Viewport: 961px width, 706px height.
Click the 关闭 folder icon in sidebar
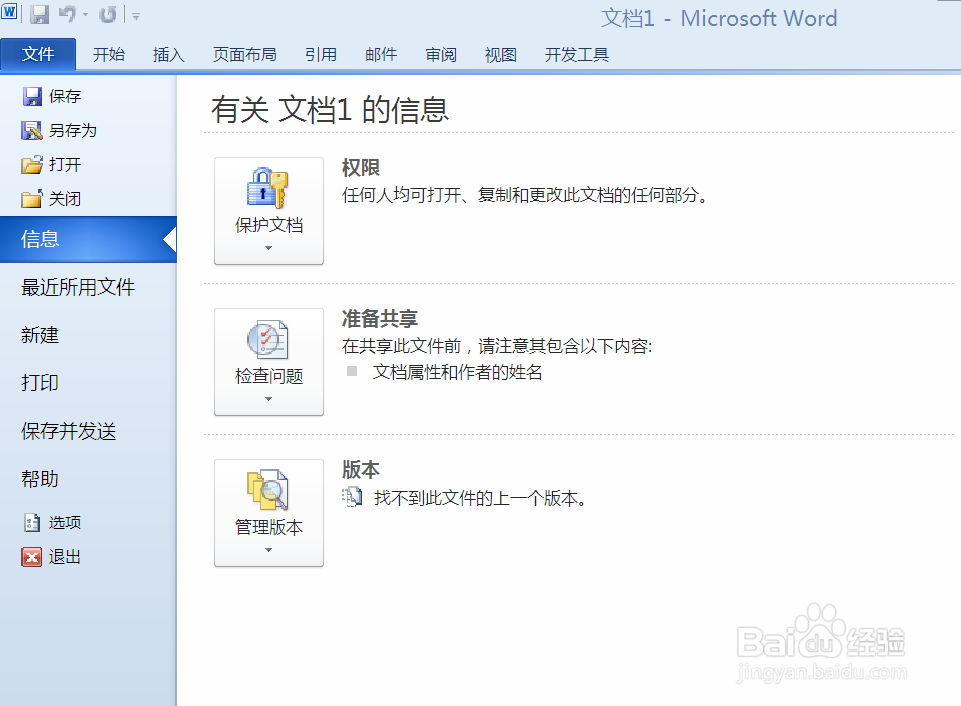(32, 199)
